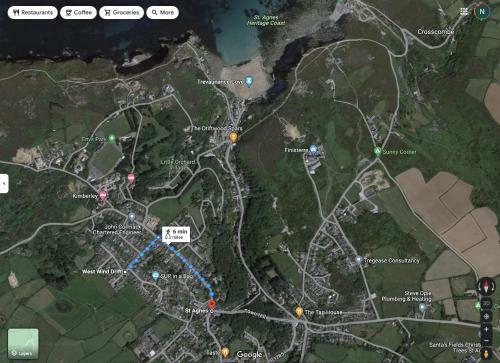This screenshot has width=500, height=363.
Task: Toggle the 3D tilt view button
Action: [x=486, y=303]
